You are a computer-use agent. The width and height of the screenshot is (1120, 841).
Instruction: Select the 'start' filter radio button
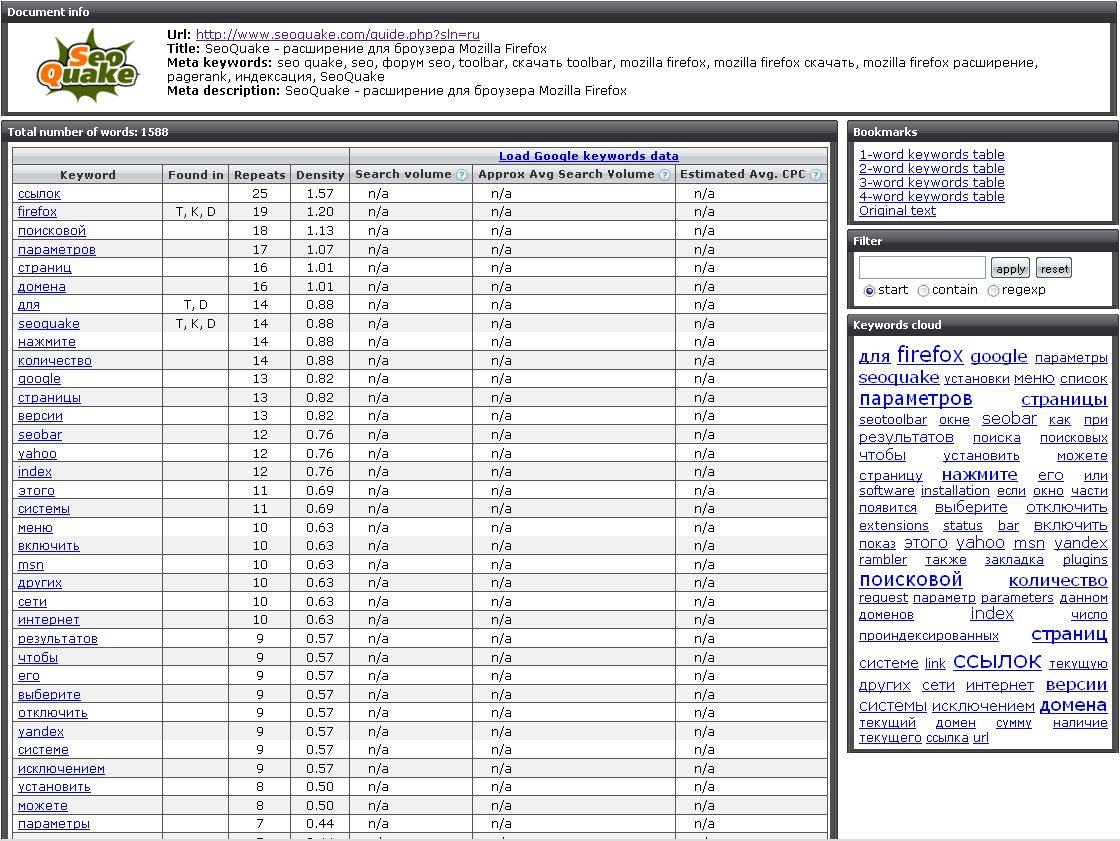869,291
